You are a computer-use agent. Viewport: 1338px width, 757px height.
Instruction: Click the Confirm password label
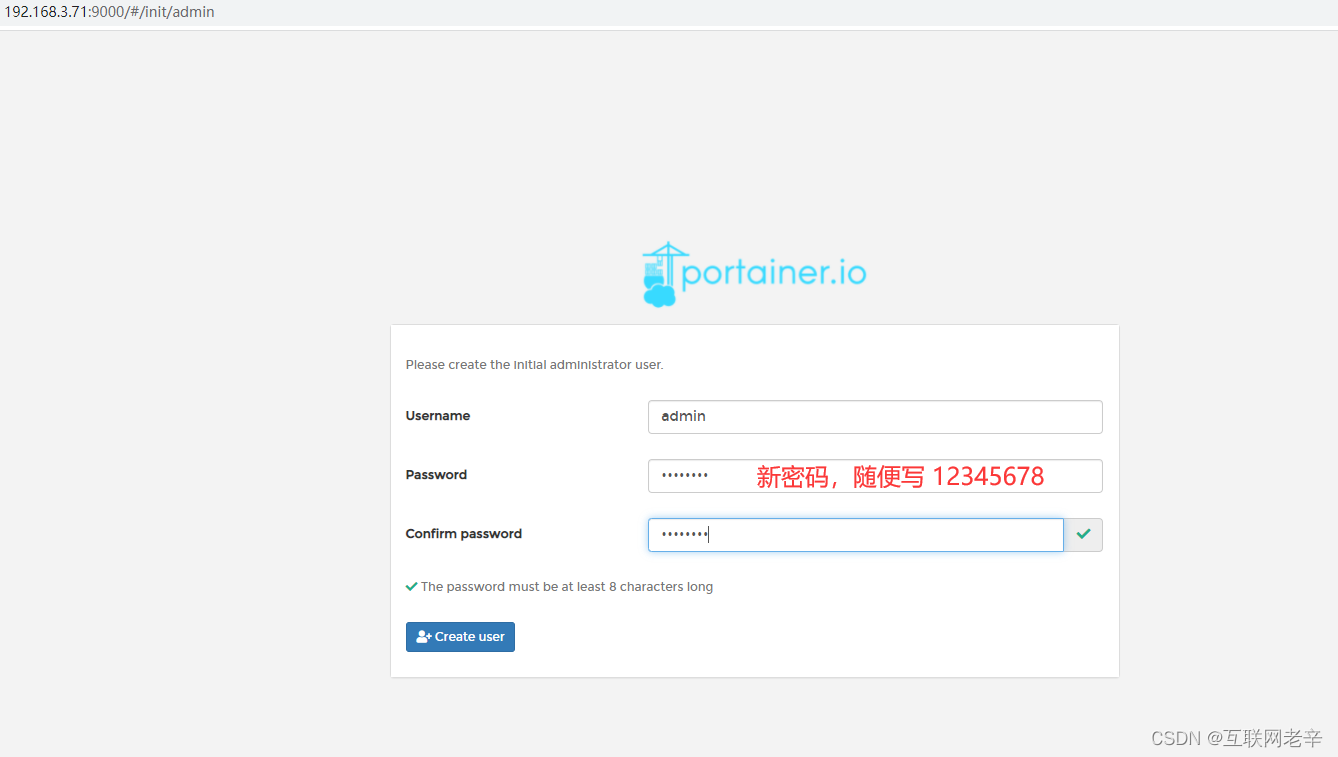coord(464,534)
